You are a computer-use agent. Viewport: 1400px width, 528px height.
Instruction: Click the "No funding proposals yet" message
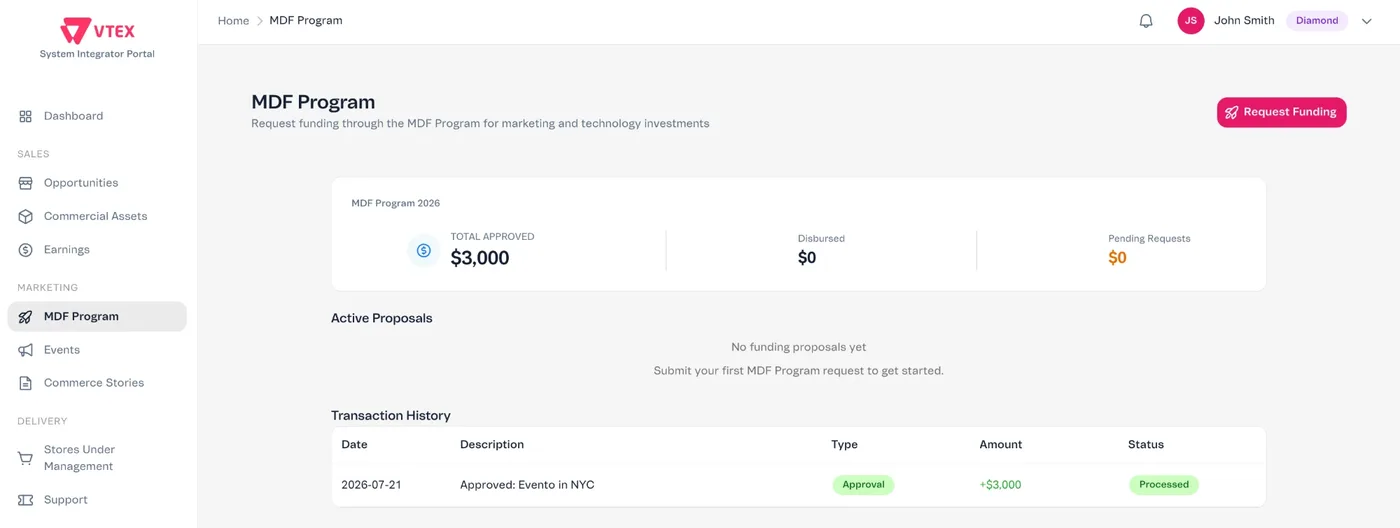tap(799, 347)
